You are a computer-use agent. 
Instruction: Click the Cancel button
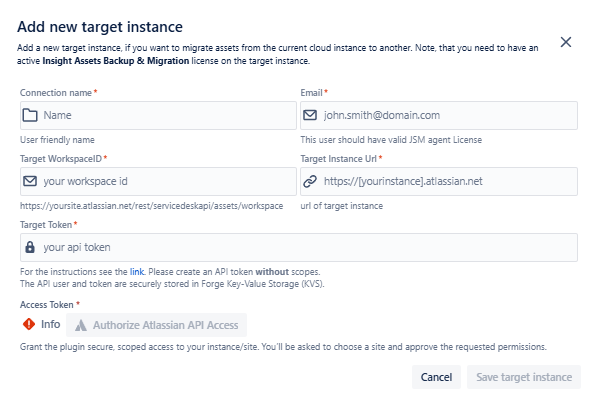[x=436, y=377]
